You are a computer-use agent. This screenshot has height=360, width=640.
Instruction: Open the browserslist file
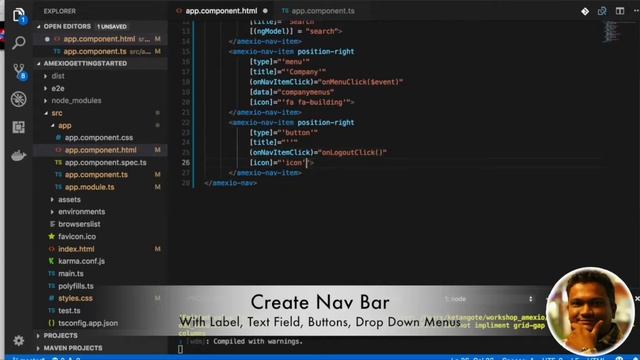point(79,224)
